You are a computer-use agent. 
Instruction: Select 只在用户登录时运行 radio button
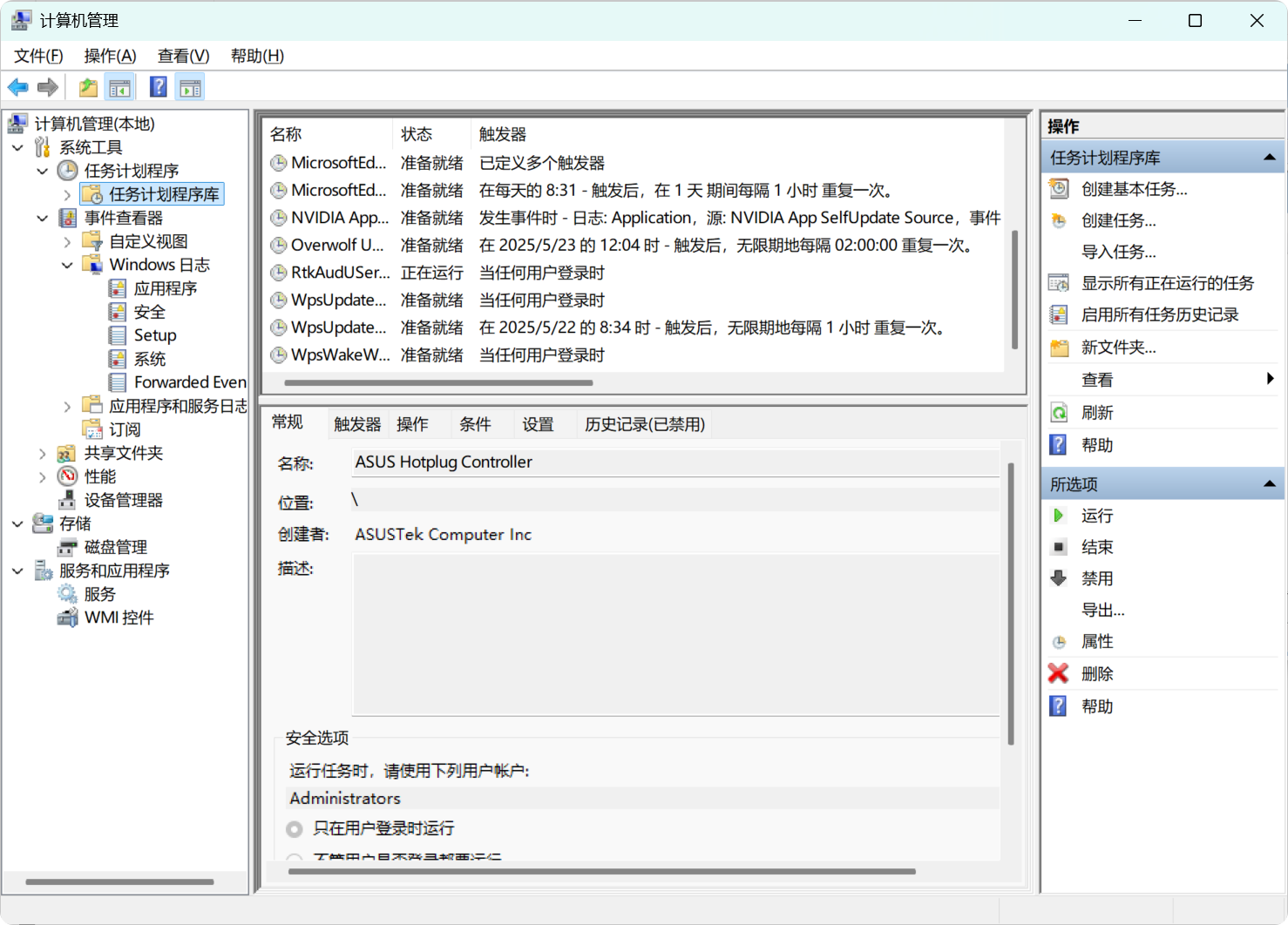pos(295,828)
